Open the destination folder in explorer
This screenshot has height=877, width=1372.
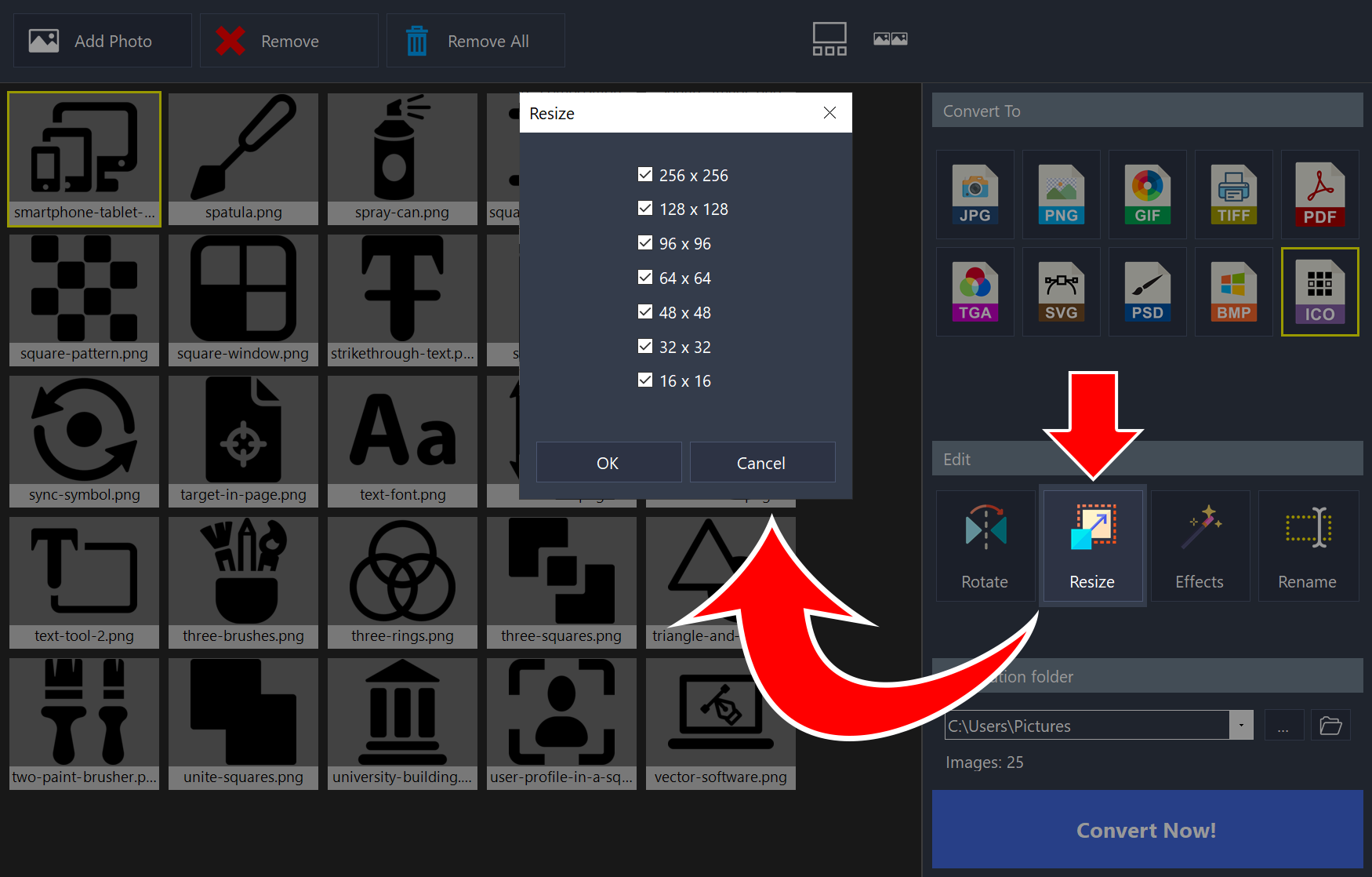click(x=1330, y=726)
